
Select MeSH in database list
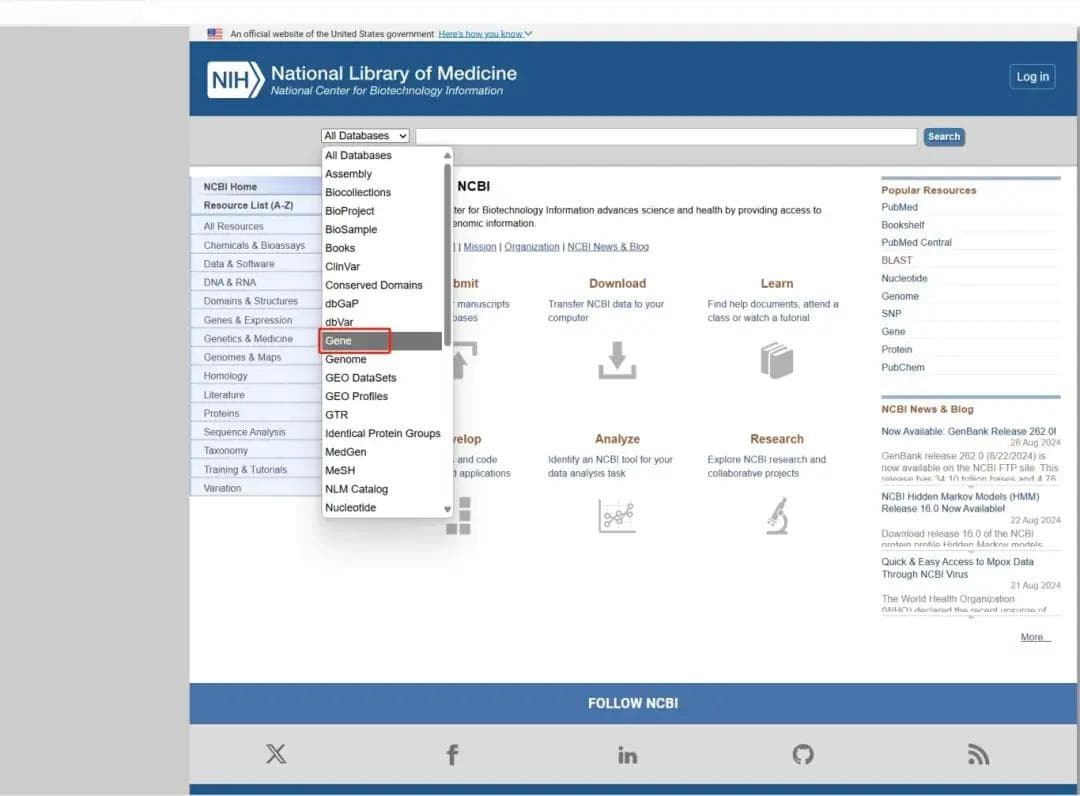click(382, 470)
